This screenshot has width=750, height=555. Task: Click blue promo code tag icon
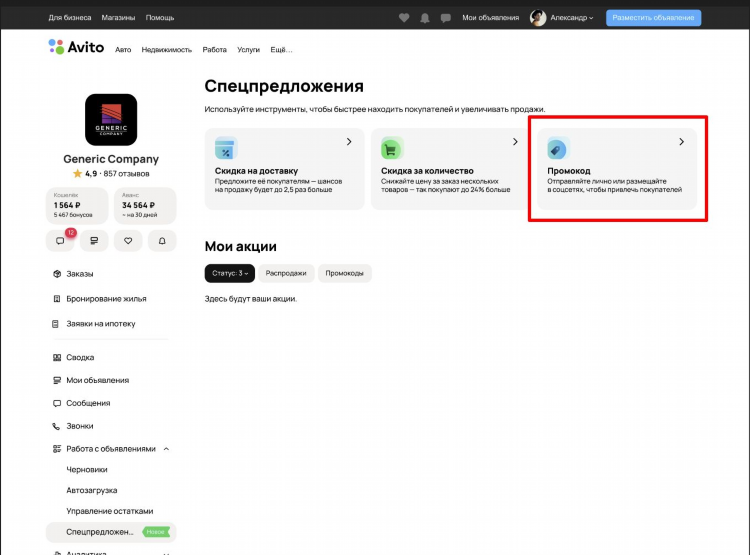pos(558,148)
